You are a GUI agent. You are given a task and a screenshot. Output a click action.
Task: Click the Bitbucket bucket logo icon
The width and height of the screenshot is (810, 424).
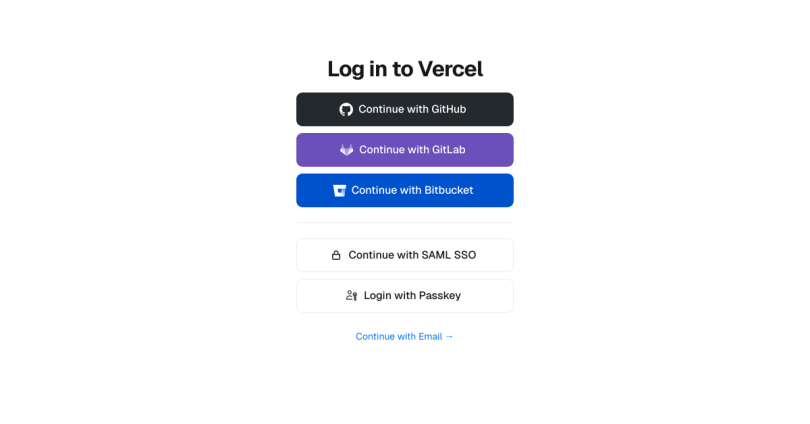[x=339, y=191]
